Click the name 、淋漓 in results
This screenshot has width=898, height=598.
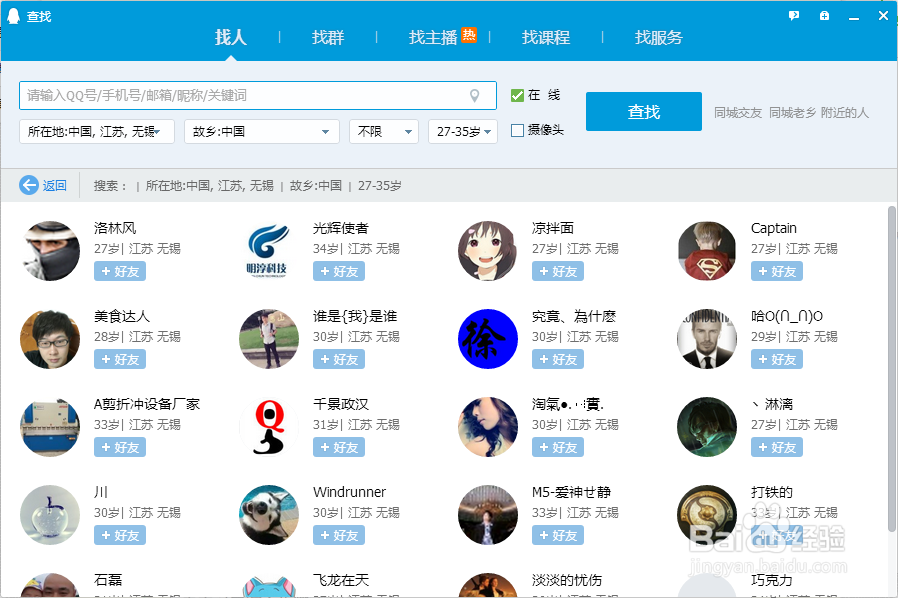772,404
